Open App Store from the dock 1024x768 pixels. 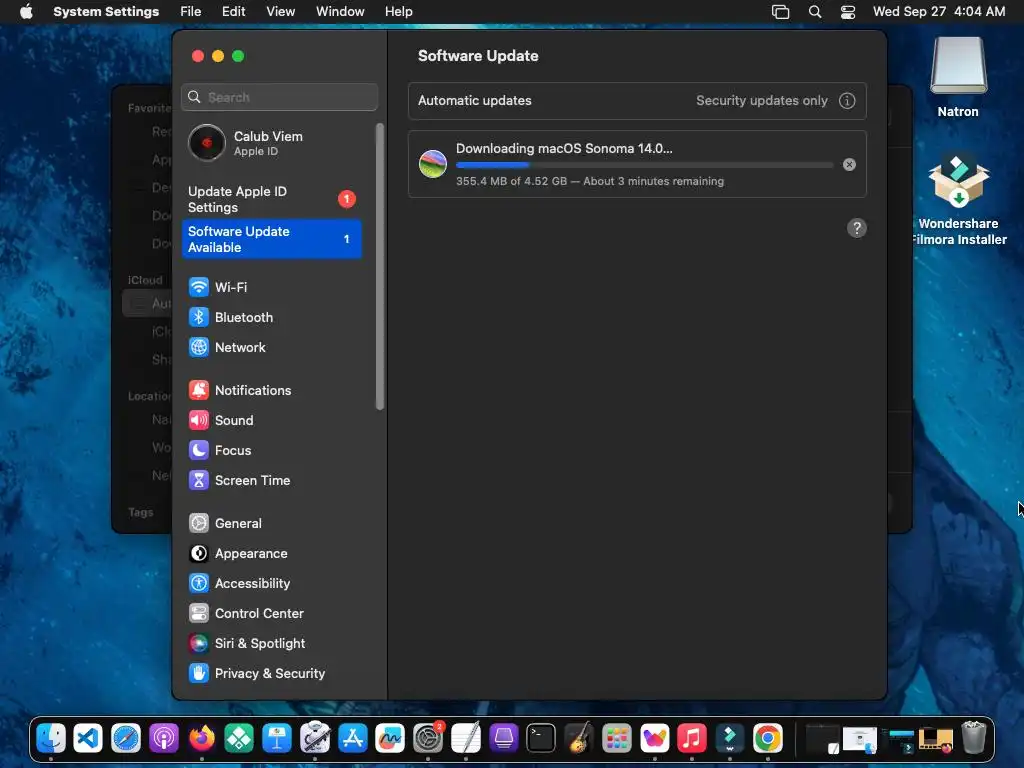point(353,739)
